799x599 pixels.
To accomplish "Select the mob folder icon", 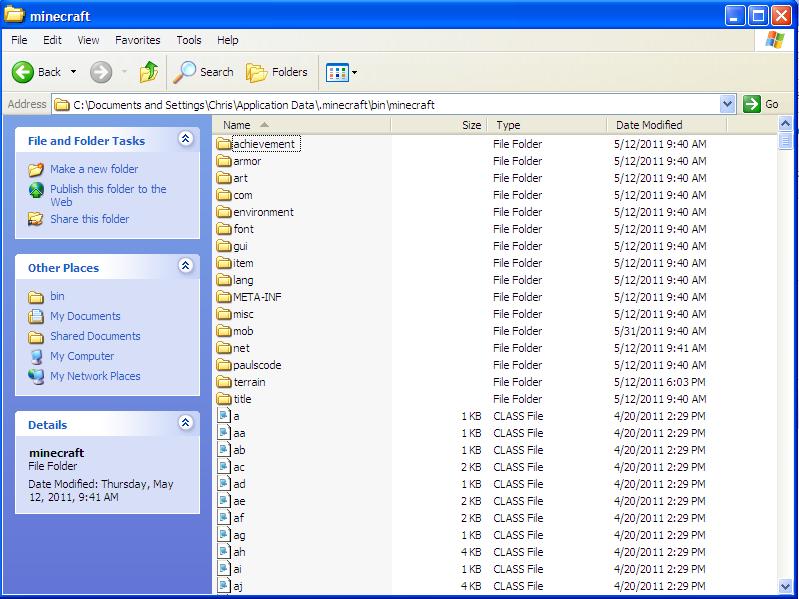I will pyautogui.click(x=224, y=331).
